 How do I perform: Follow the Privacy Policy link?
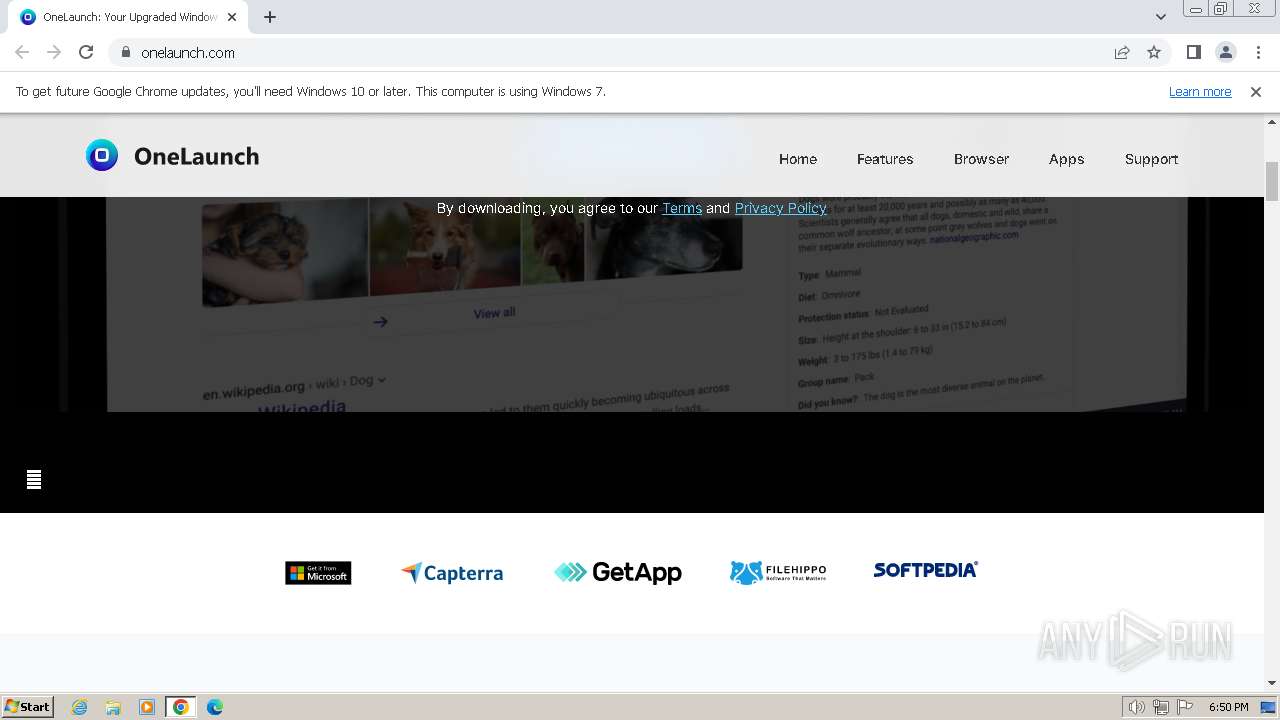pyautogui.click(x=781, y=208)
